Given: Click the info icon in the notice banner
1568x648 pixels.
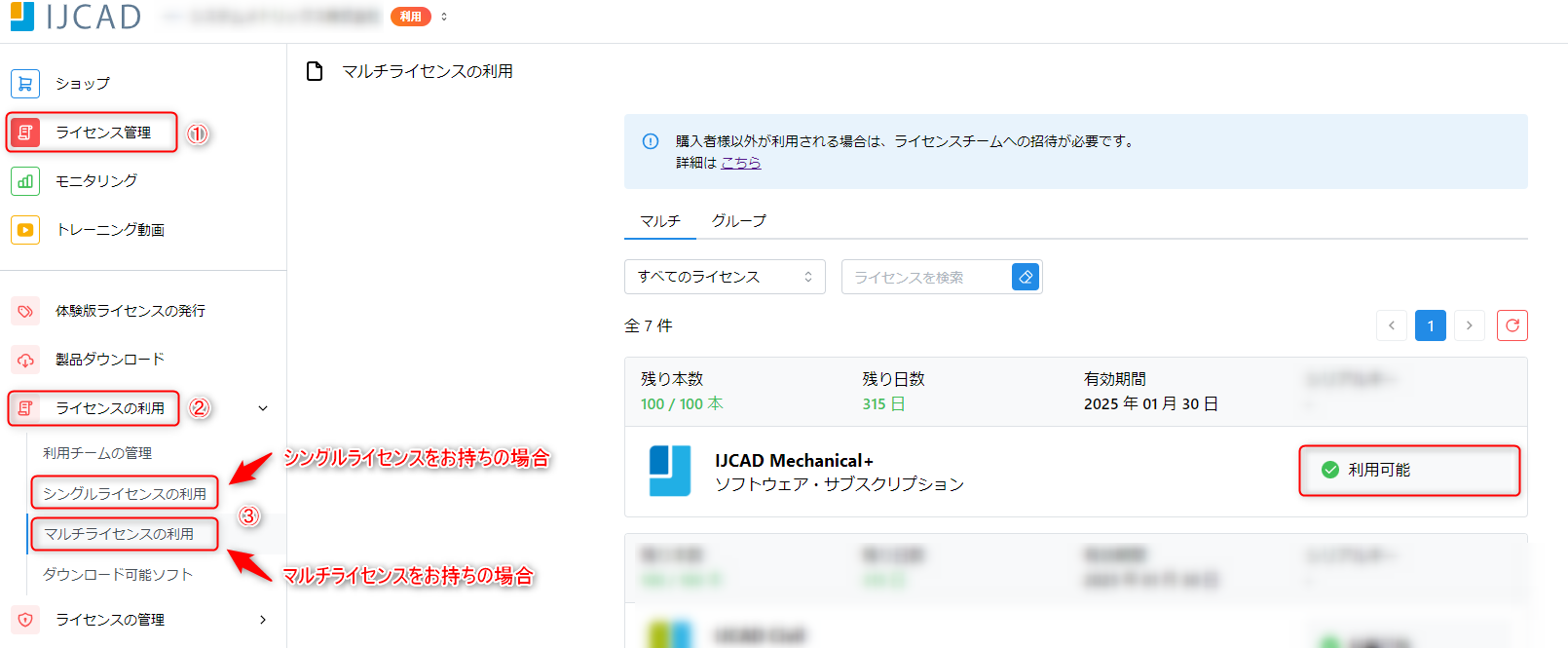Looking at the screenshot, I should [x=651, y=141].
